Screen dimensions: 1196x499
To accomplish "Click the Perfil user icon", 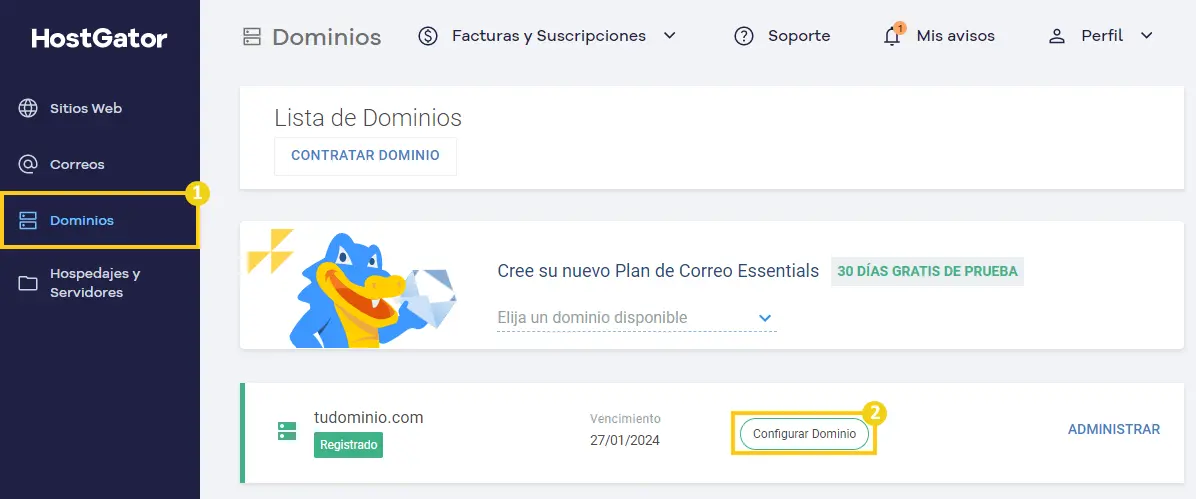I will [1056, 36].
